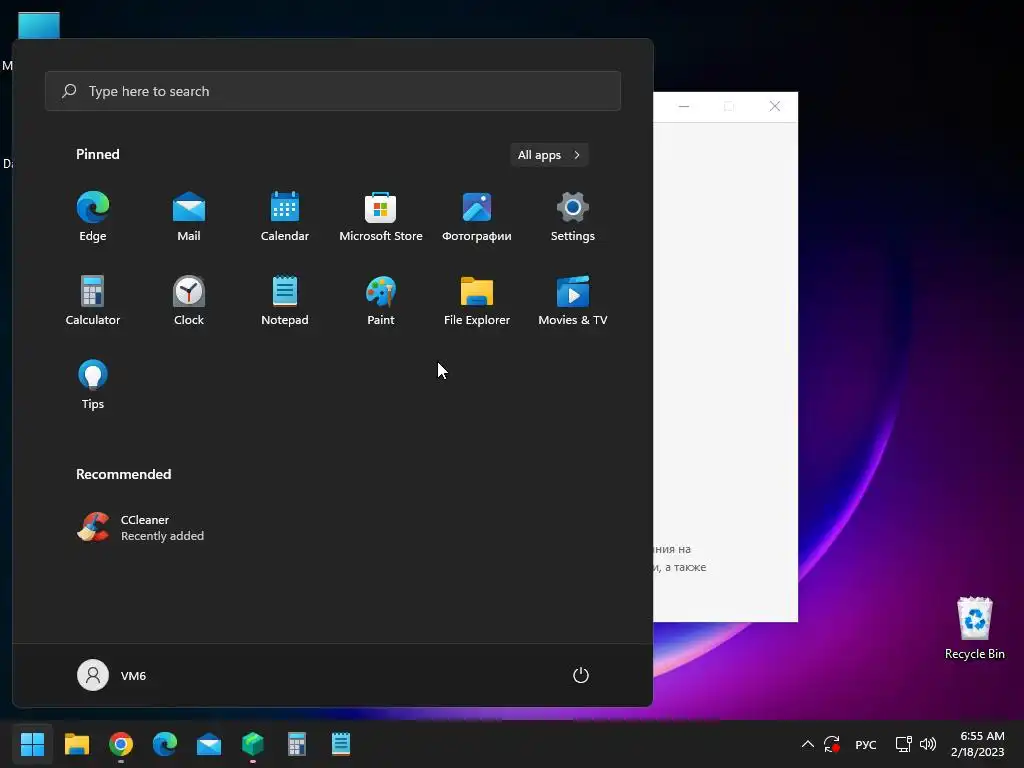This screenshot has height=768, width=1024.
Task: Open the Paint app
Action: [381, 301]
